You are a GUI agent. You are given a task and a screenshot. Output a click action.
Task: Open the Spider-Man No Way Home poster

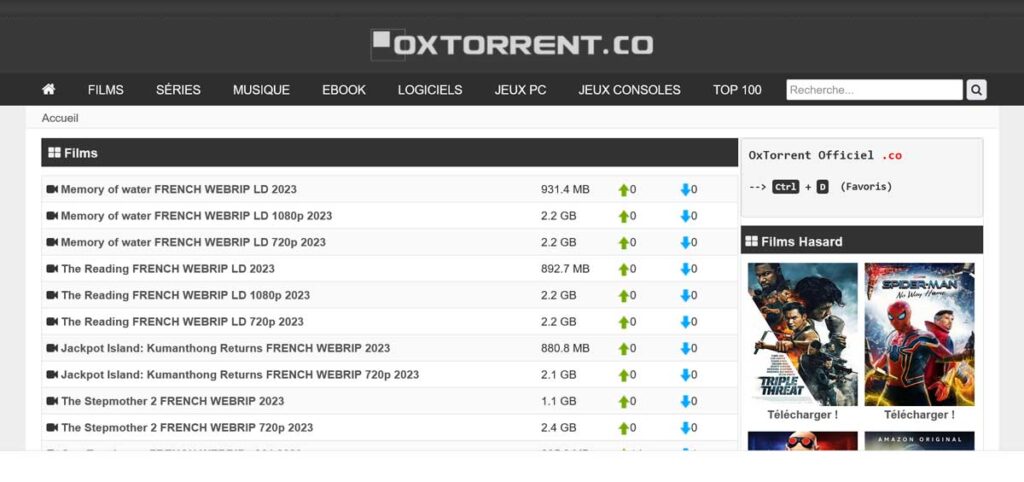[920, 334]
